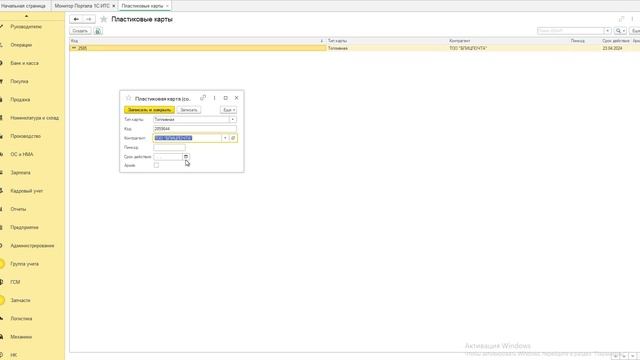Get link icon in Пластиковая карта dialog title
The height and width of the screenshot is (360, 640).
(203, 98)
